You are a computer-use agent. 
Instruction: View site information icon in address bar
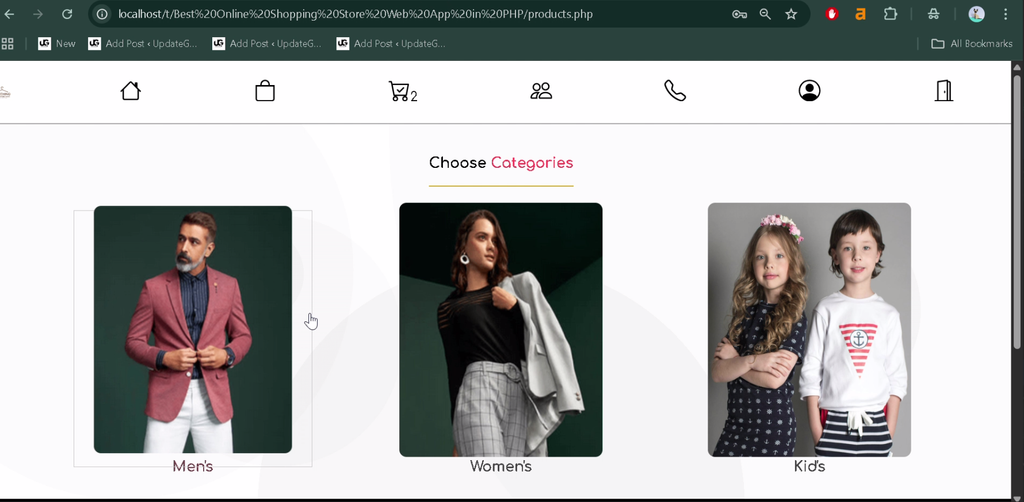coord(102,14)
